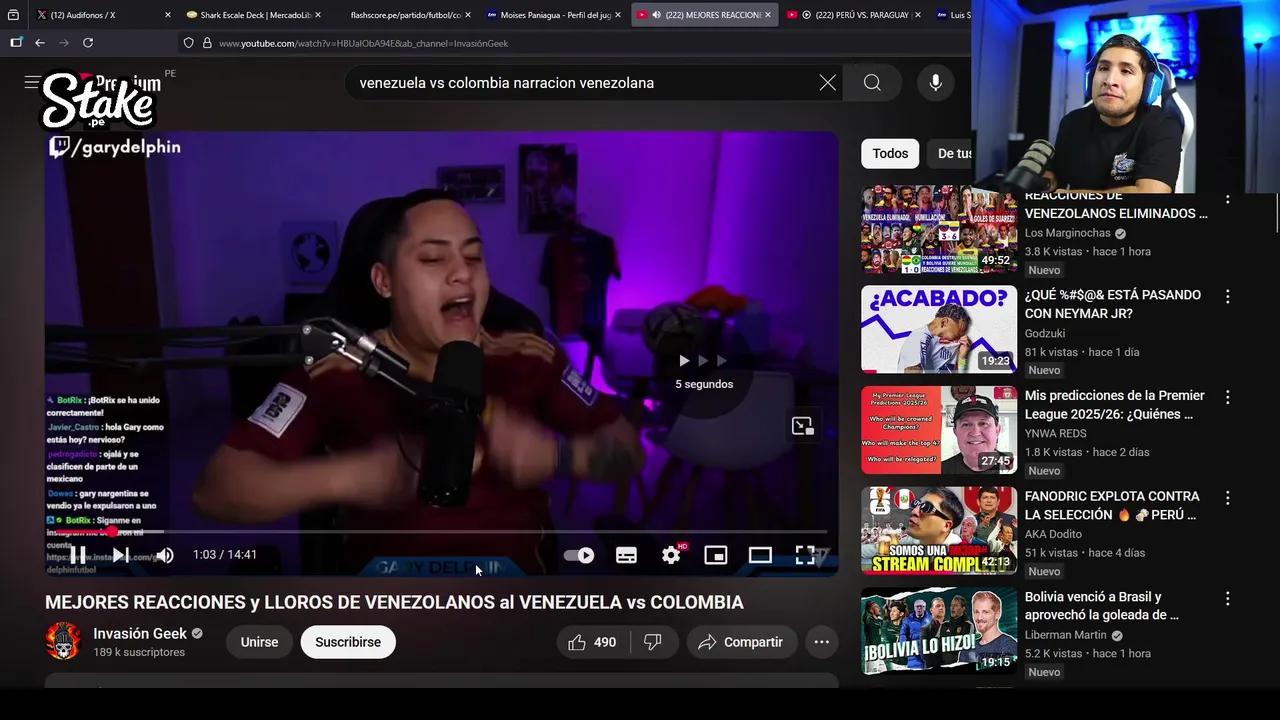Open options for Bolivia venció video
This screenshot has height=720, width=1280.
pos(1227,598)
